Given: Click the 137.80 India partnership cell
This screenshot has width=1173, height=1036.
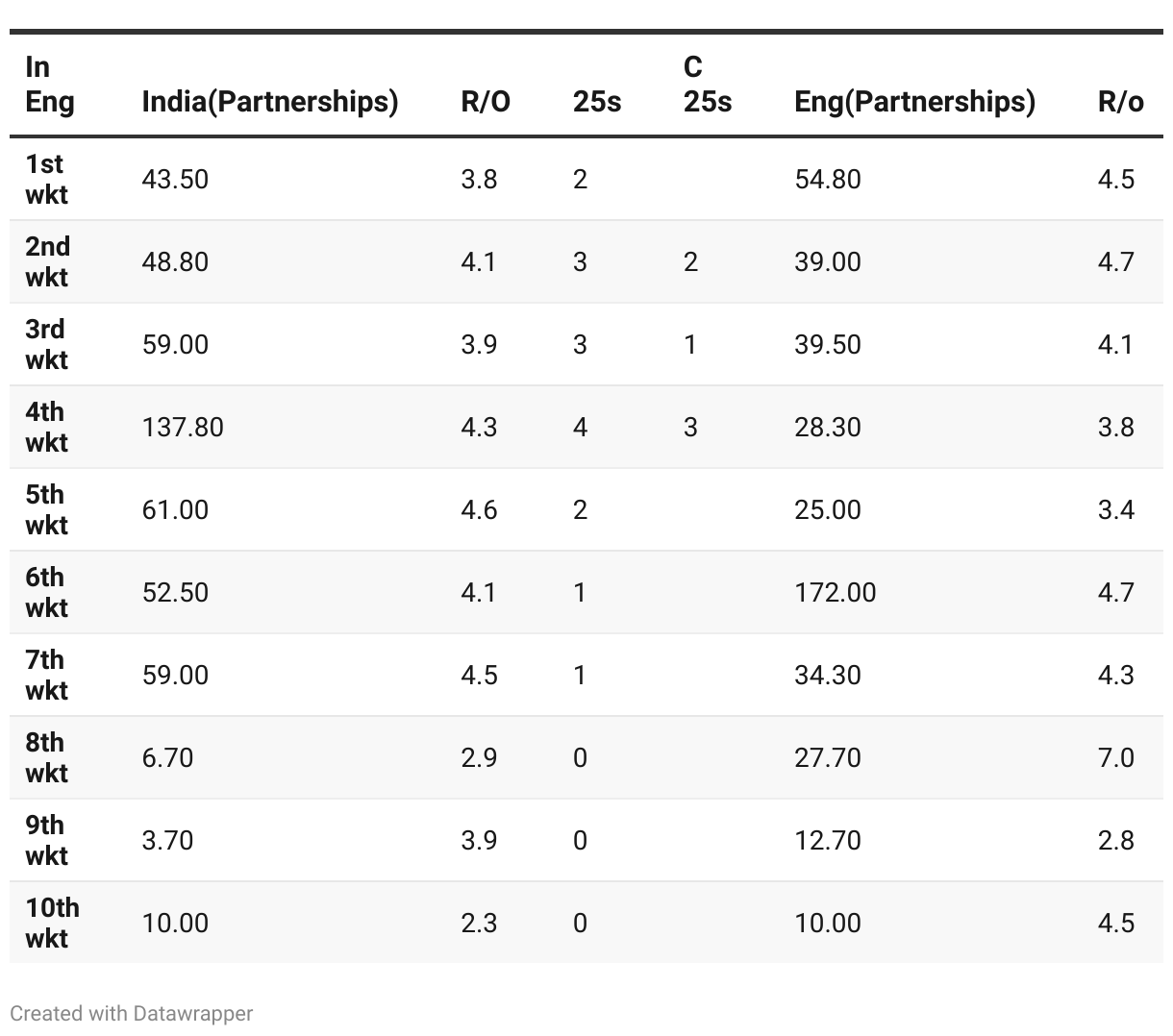Looking at the screenshot, I should [x=183, y=427].
